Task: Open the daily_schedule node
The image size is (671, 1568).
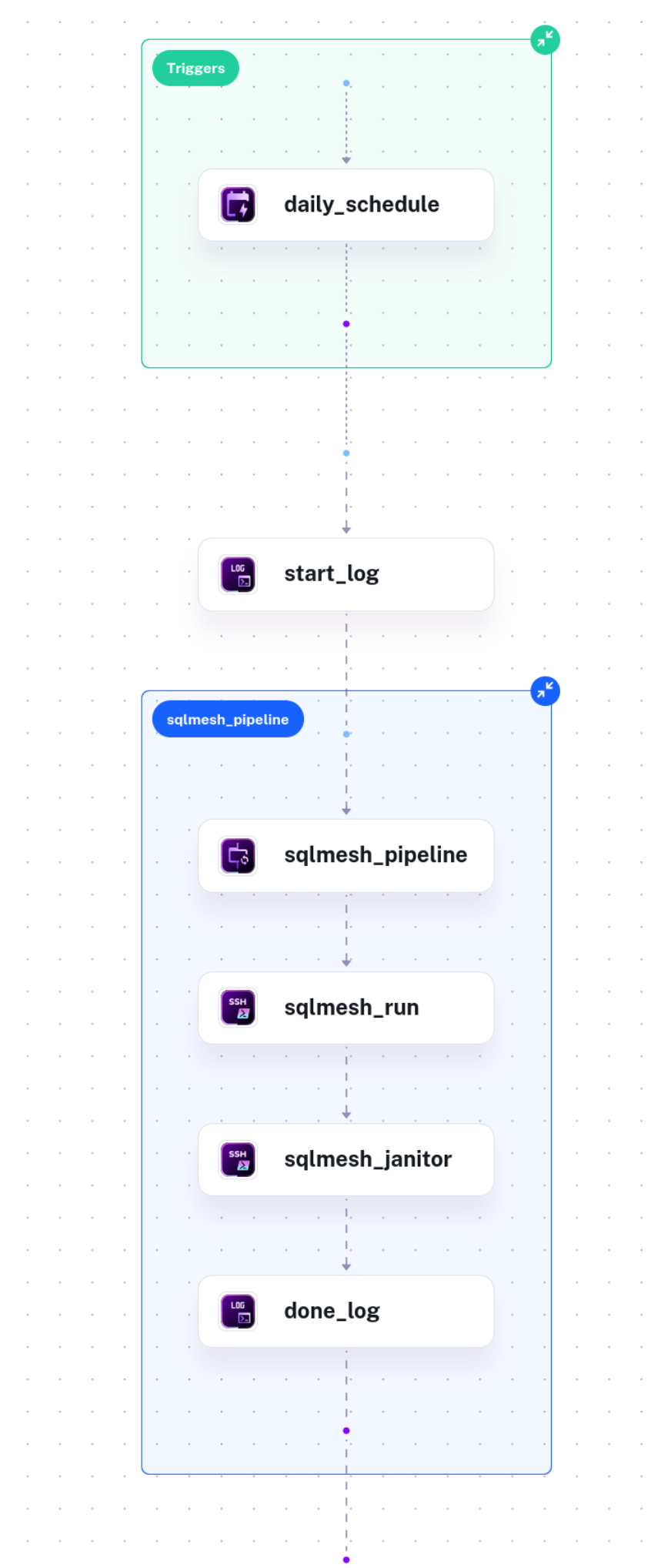Action: point(346,205)
